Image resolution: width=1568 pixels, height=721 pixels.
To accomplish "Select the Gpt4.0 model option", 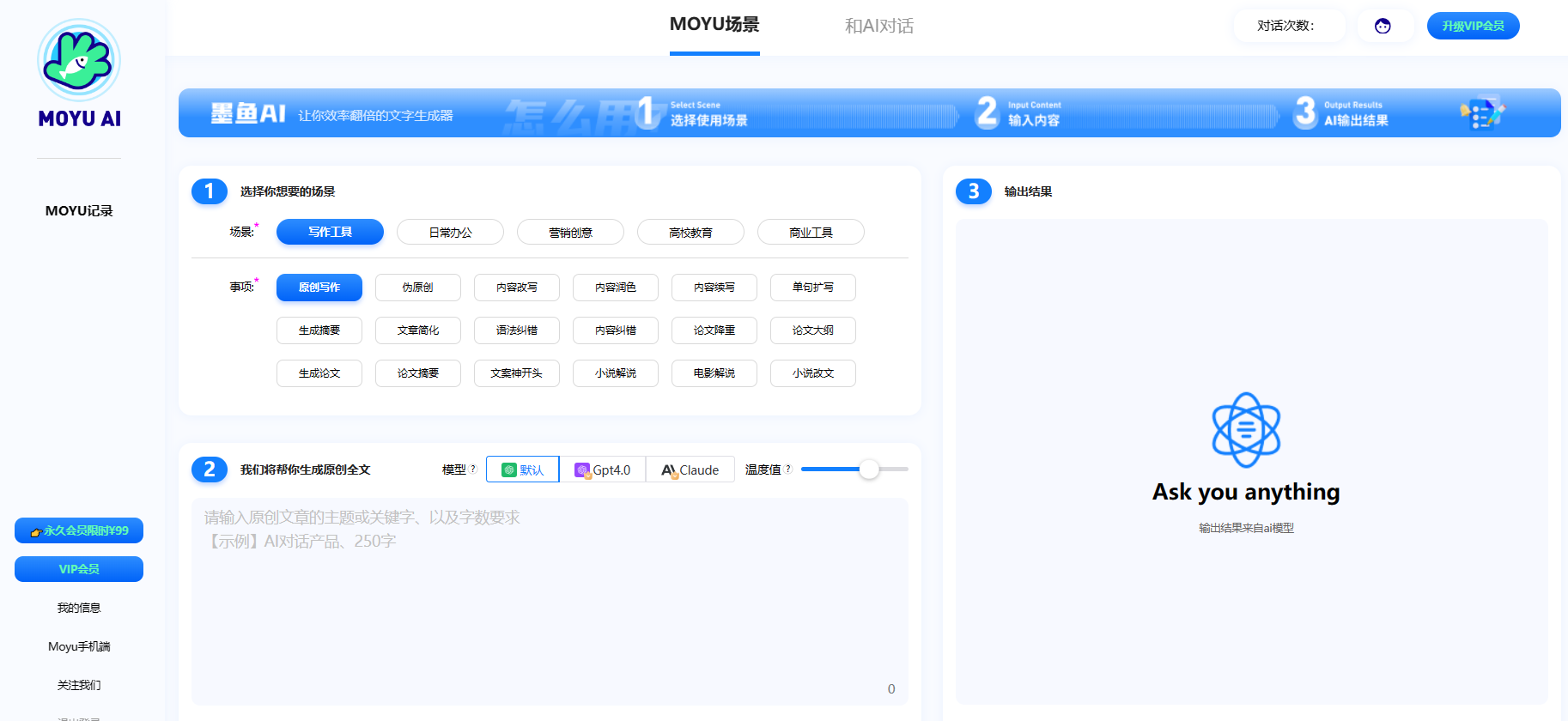I will pyautogui.click(x=603, y=470).
